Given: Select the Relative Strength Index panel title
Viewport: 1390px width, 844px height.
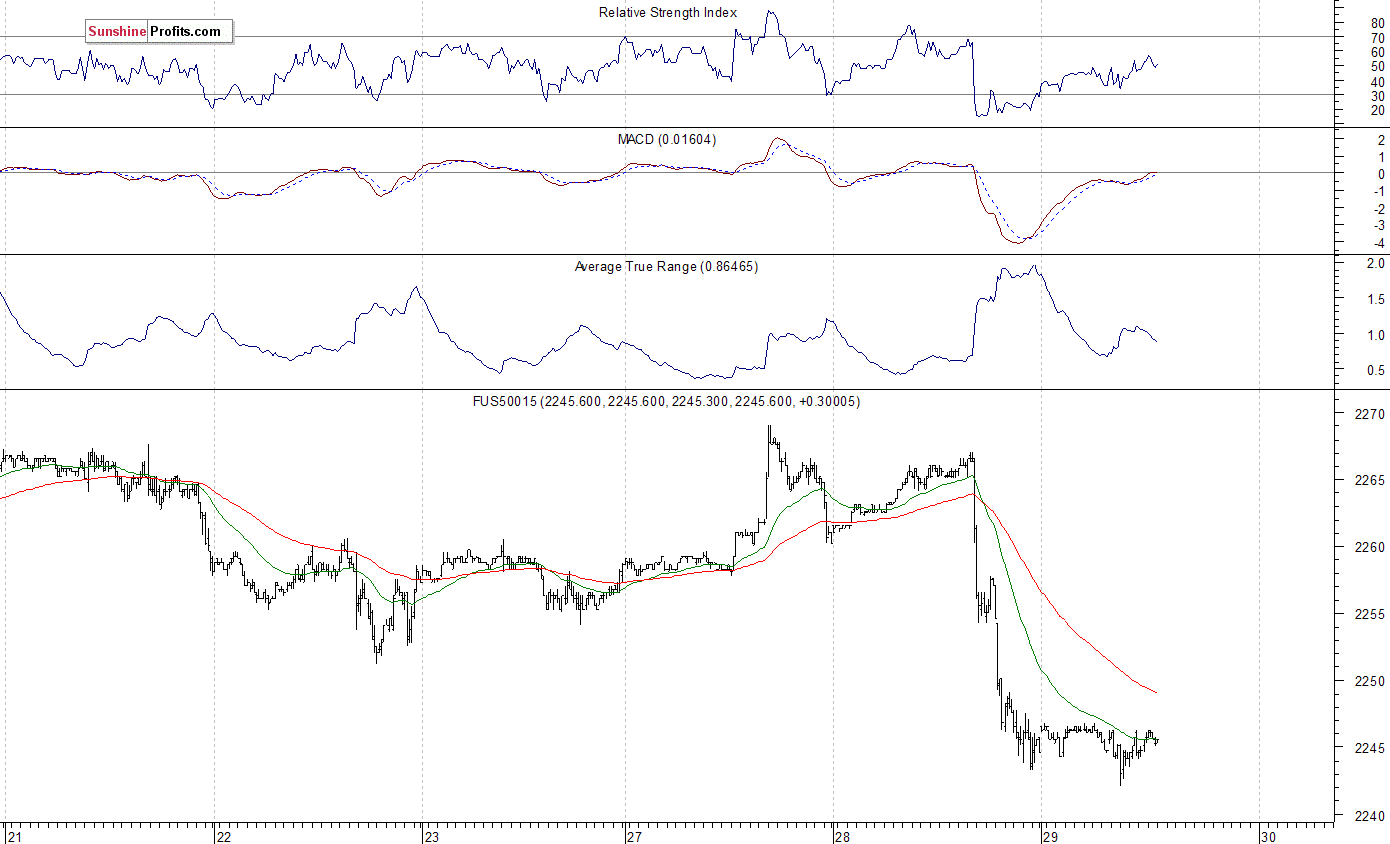Looking at the screenshot, I should 667,13.
